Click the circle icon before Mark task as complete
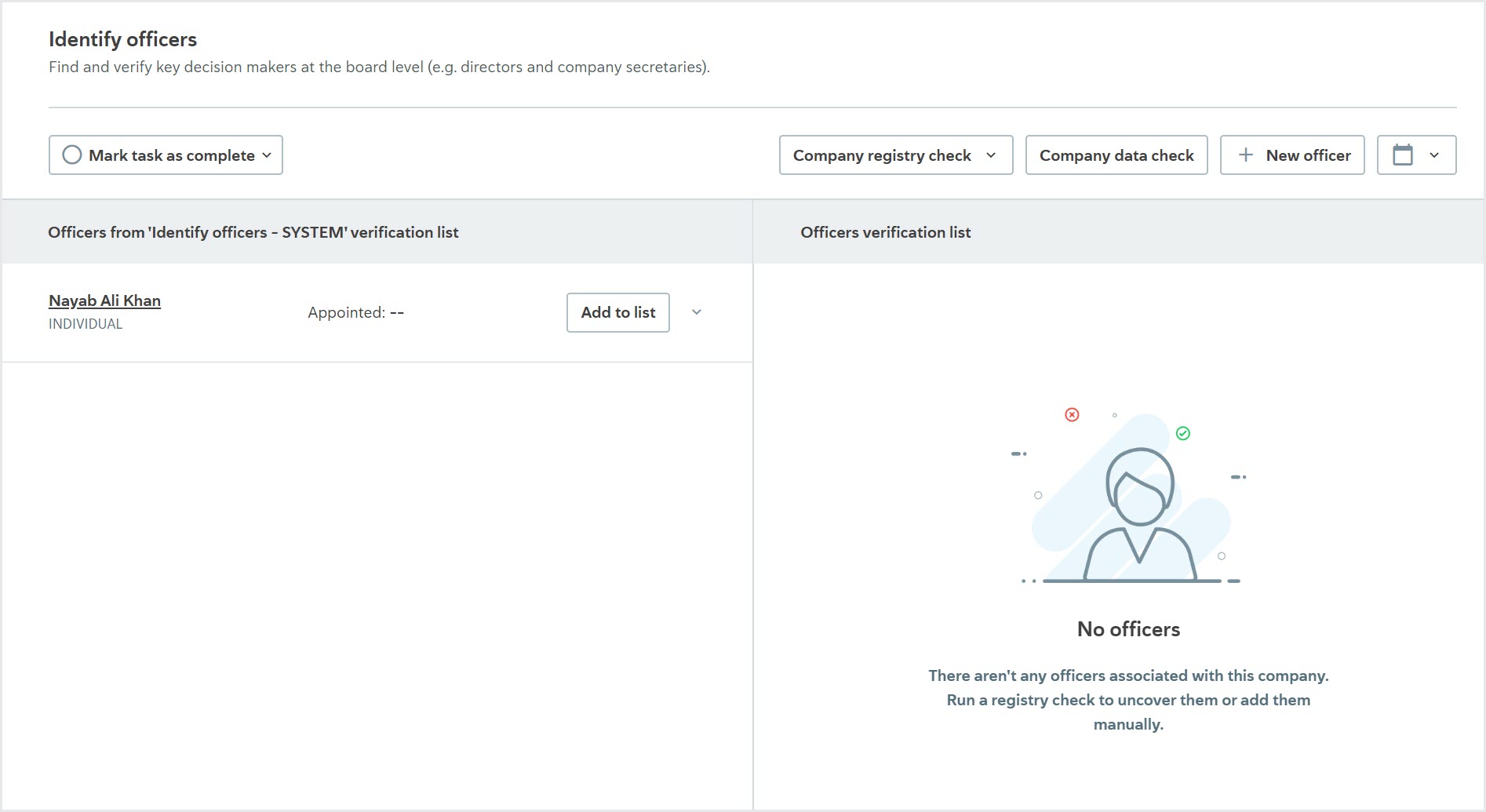This screenshot has width=1486, height=812. (72, 155)
